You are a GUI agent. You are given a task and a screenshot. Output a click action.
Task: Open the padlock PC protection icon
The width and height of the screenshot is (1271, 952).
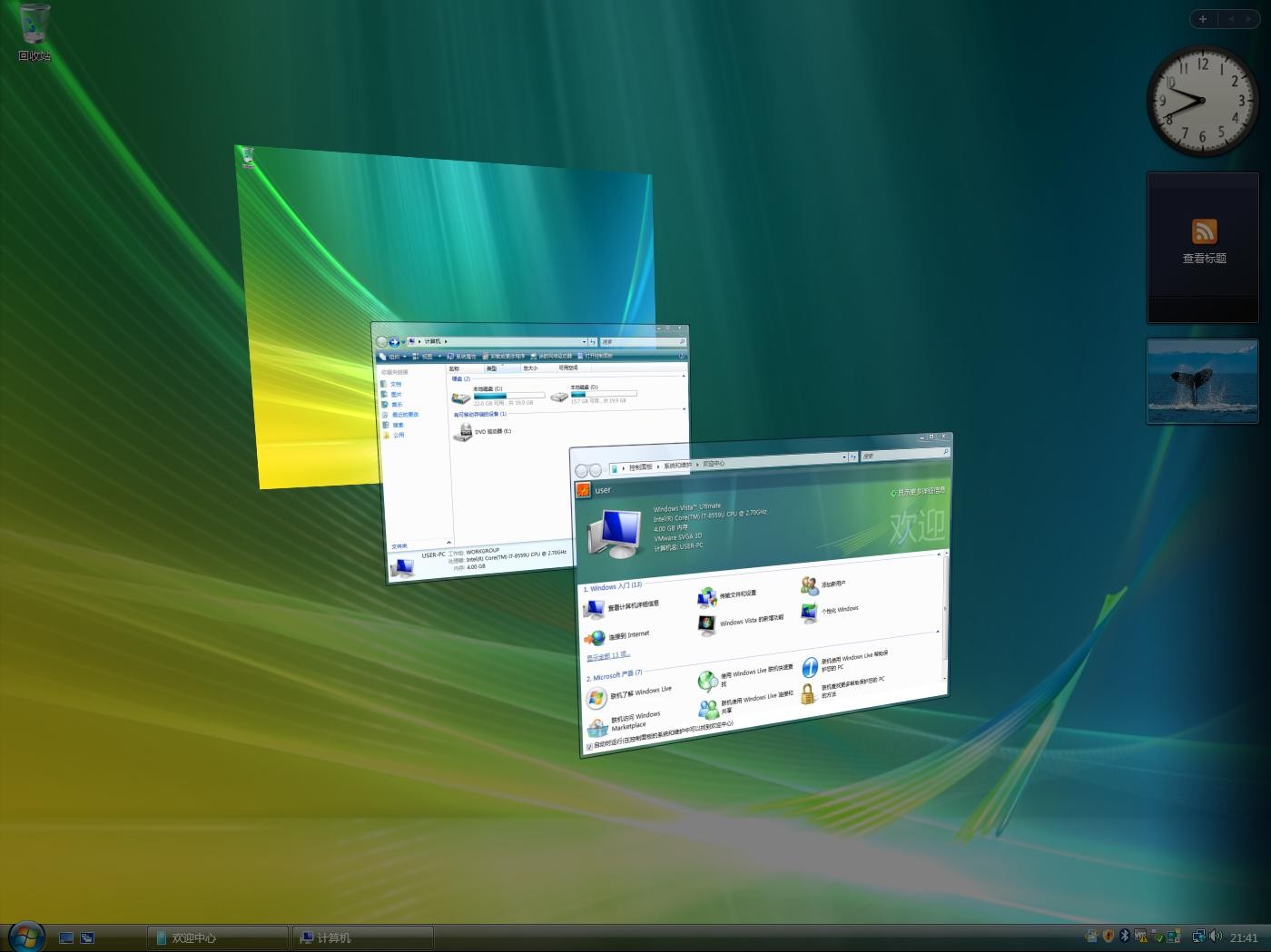tap(808, 694)
